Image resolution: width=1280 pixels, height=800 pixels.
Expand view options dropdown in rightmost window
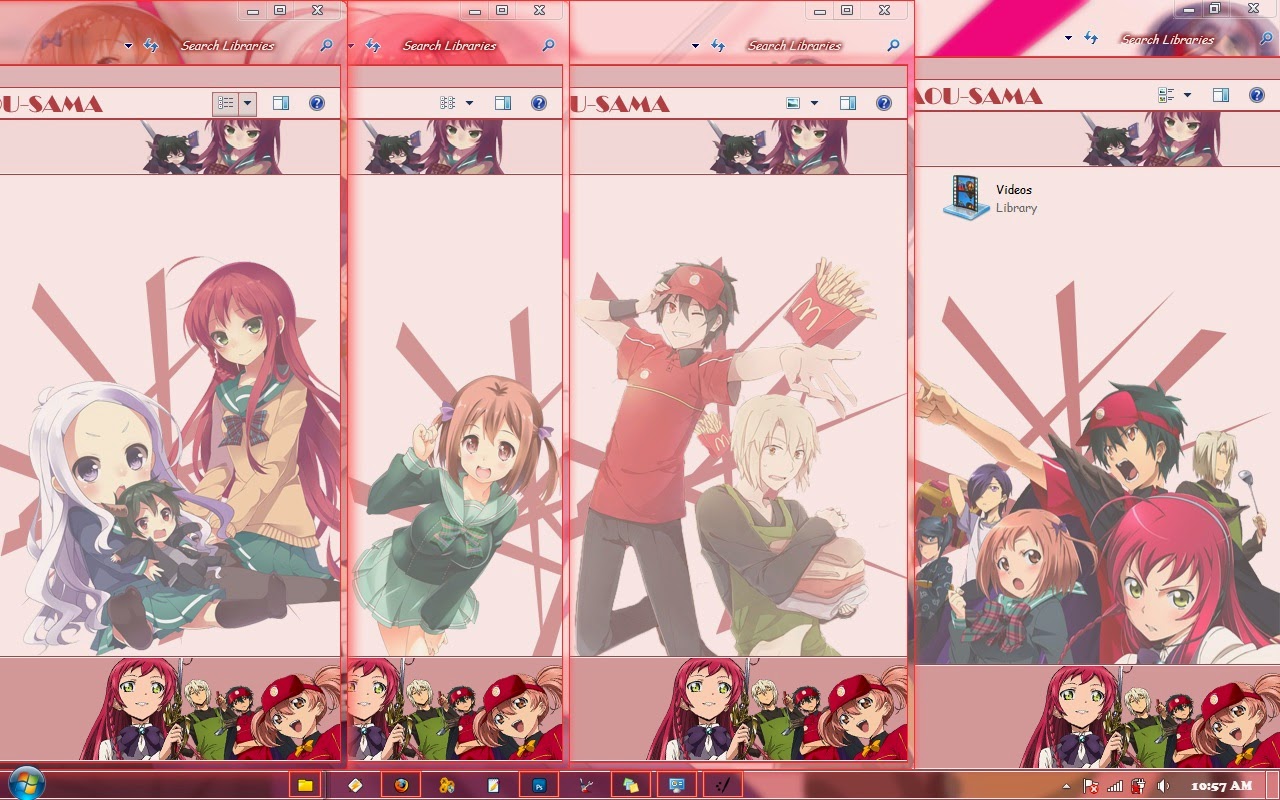1187,95
